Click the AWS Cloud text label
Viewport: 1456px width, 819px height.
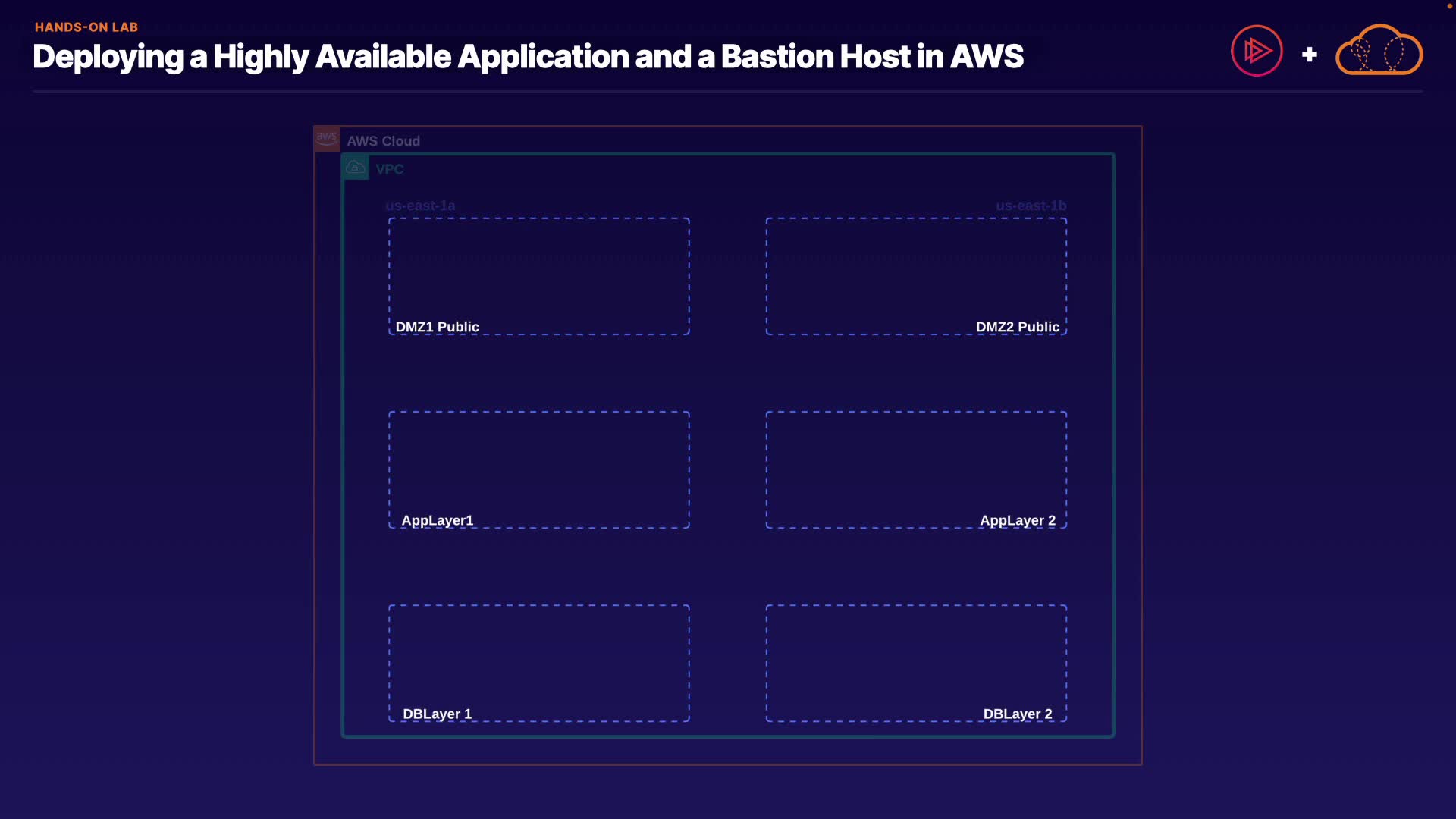point(383,141)
